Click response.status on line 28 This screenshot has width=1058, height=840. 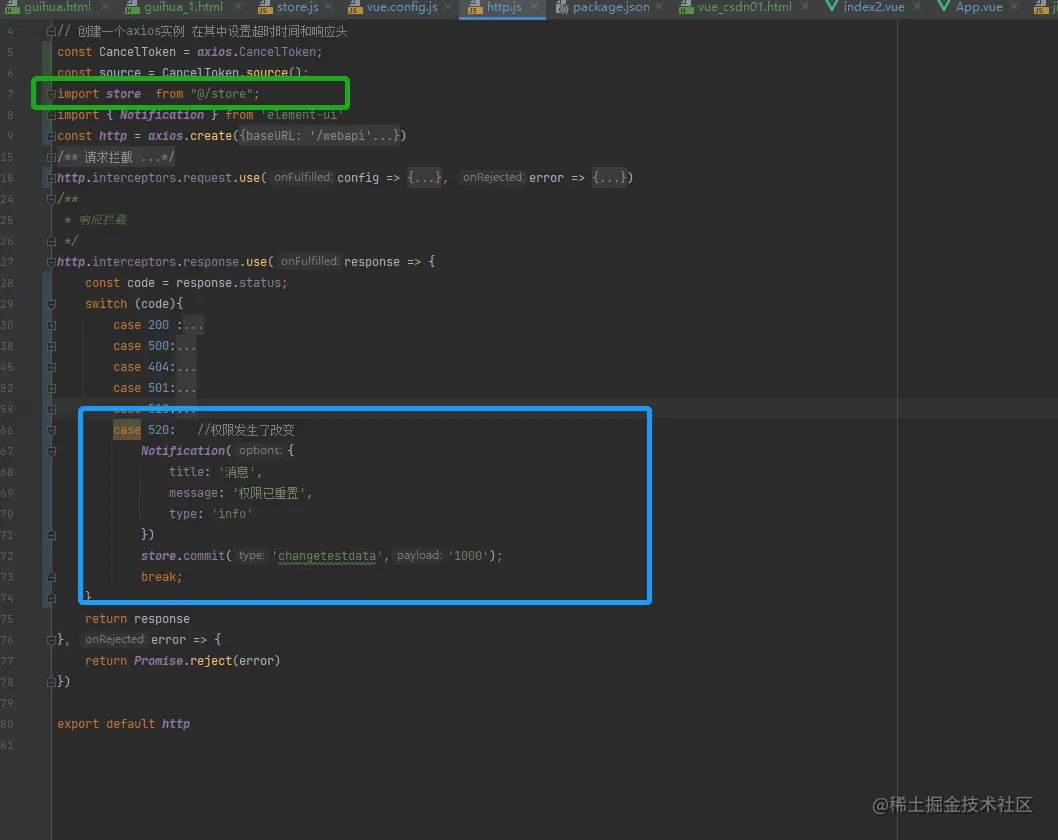(230, 283)
